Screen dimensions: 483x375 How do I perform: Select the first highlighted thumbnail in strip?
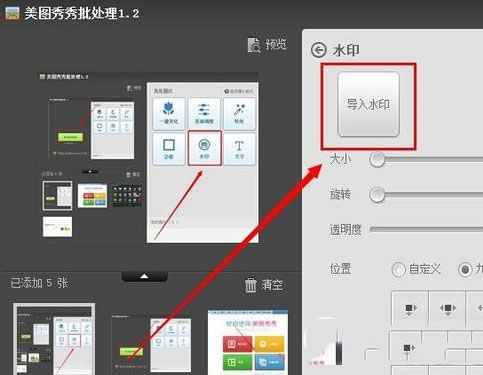click(54, 339)
